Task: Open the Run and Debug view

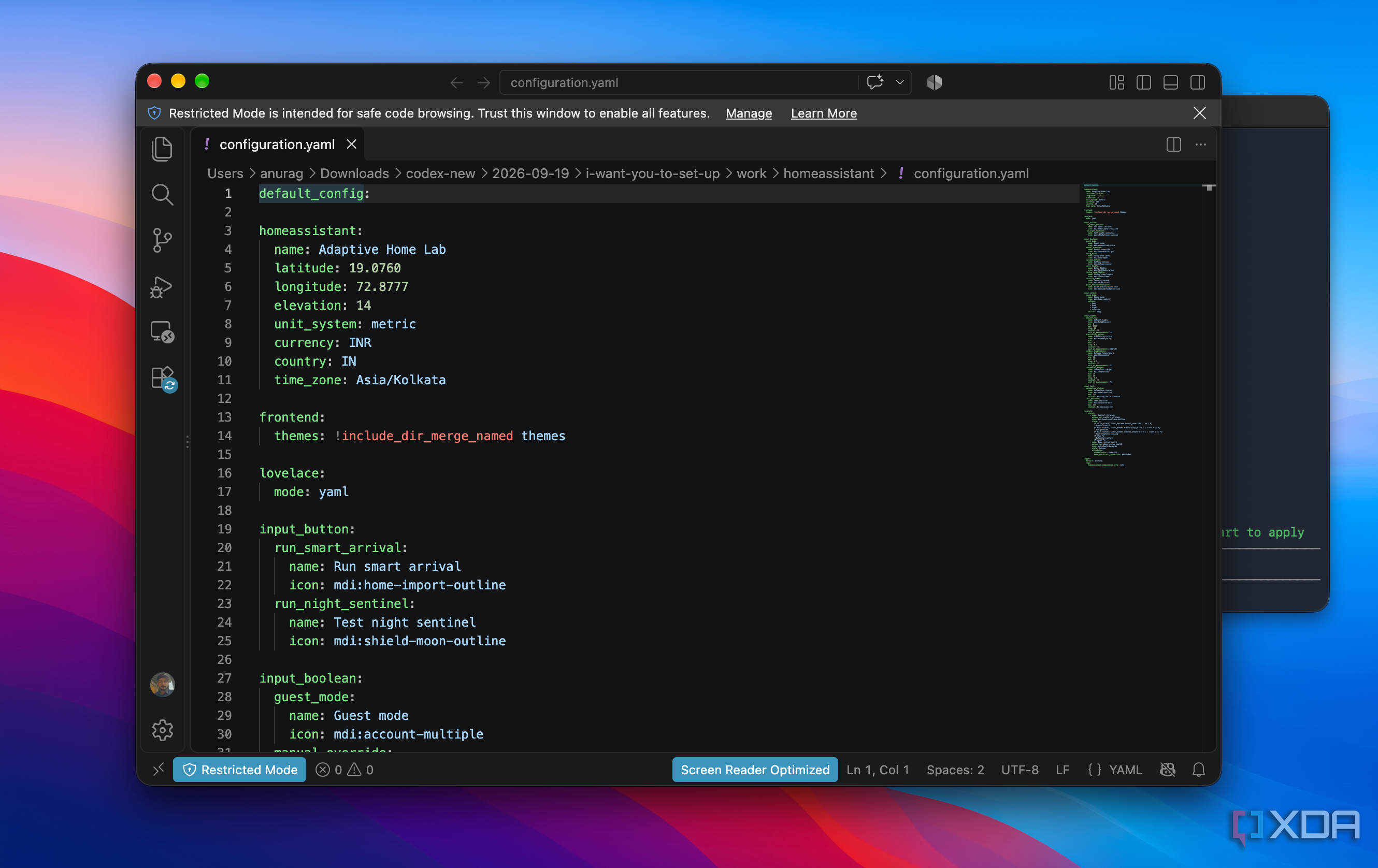Action: pyautogui.click(x=163, y=287)
